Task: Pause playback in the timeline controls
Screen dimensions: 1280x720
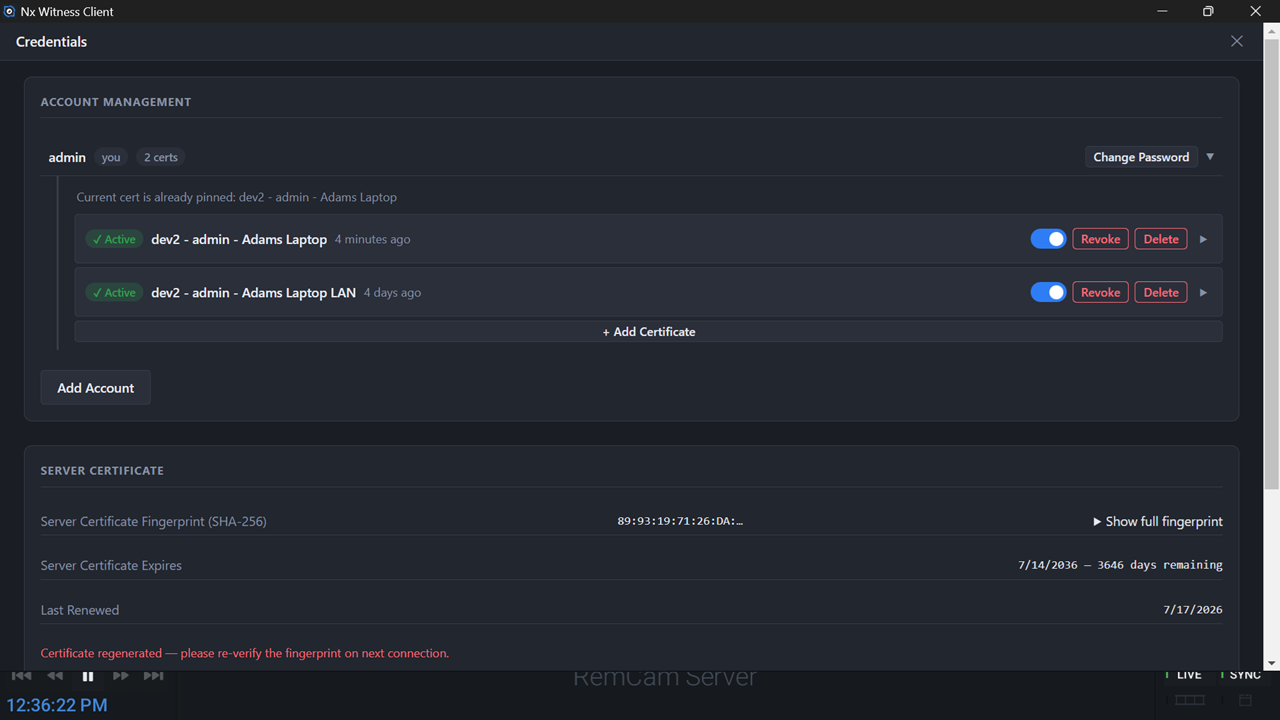Action: click(88, 677)
